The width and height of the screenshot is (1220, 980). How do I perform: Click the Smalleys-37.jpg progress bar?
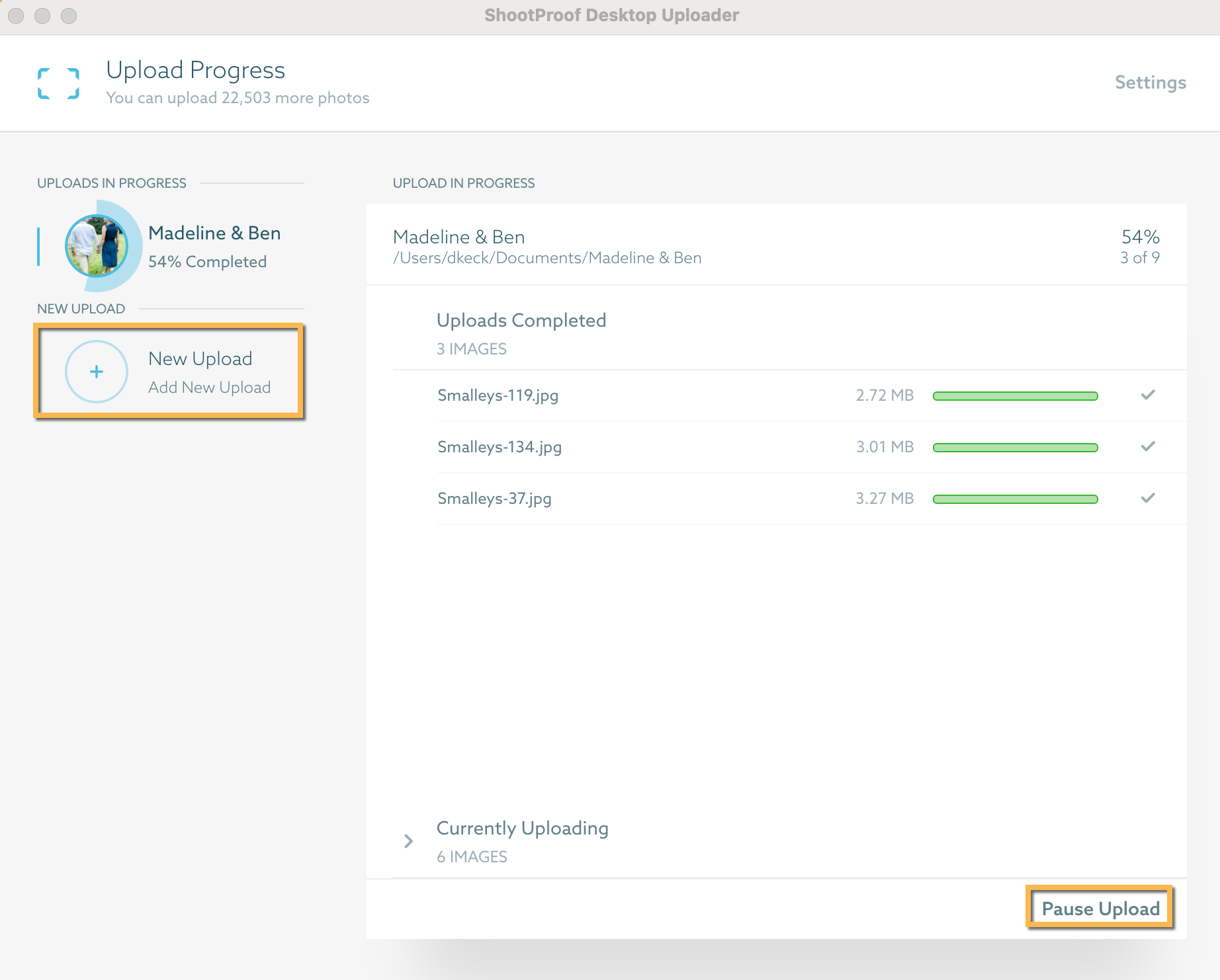[1015, 499]
